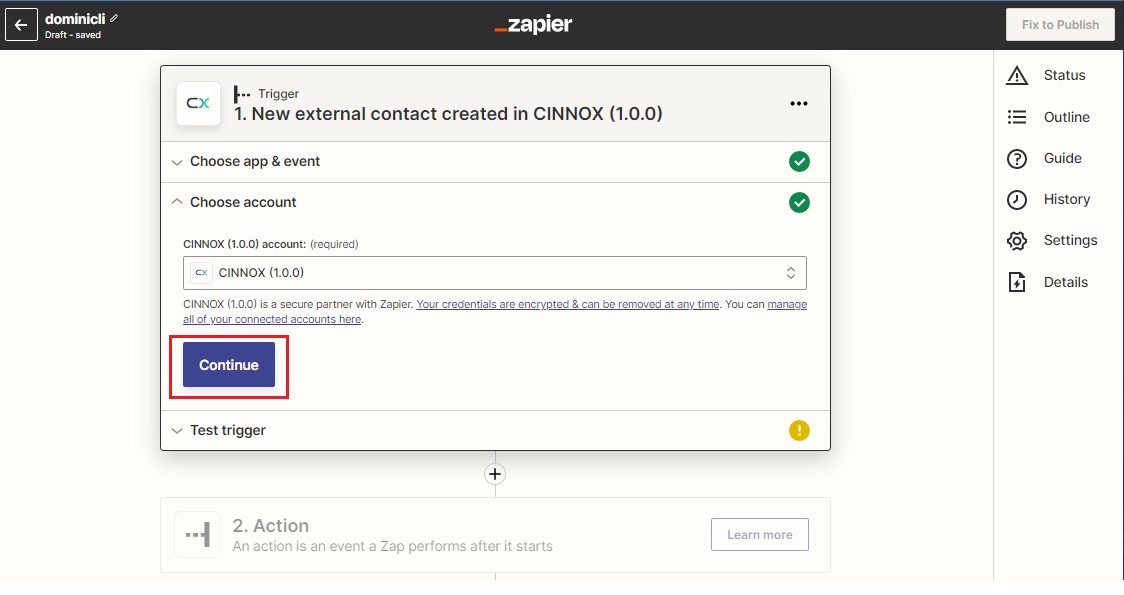Open the Outline list icon

pyautogui.click(x=1016, y=117)
